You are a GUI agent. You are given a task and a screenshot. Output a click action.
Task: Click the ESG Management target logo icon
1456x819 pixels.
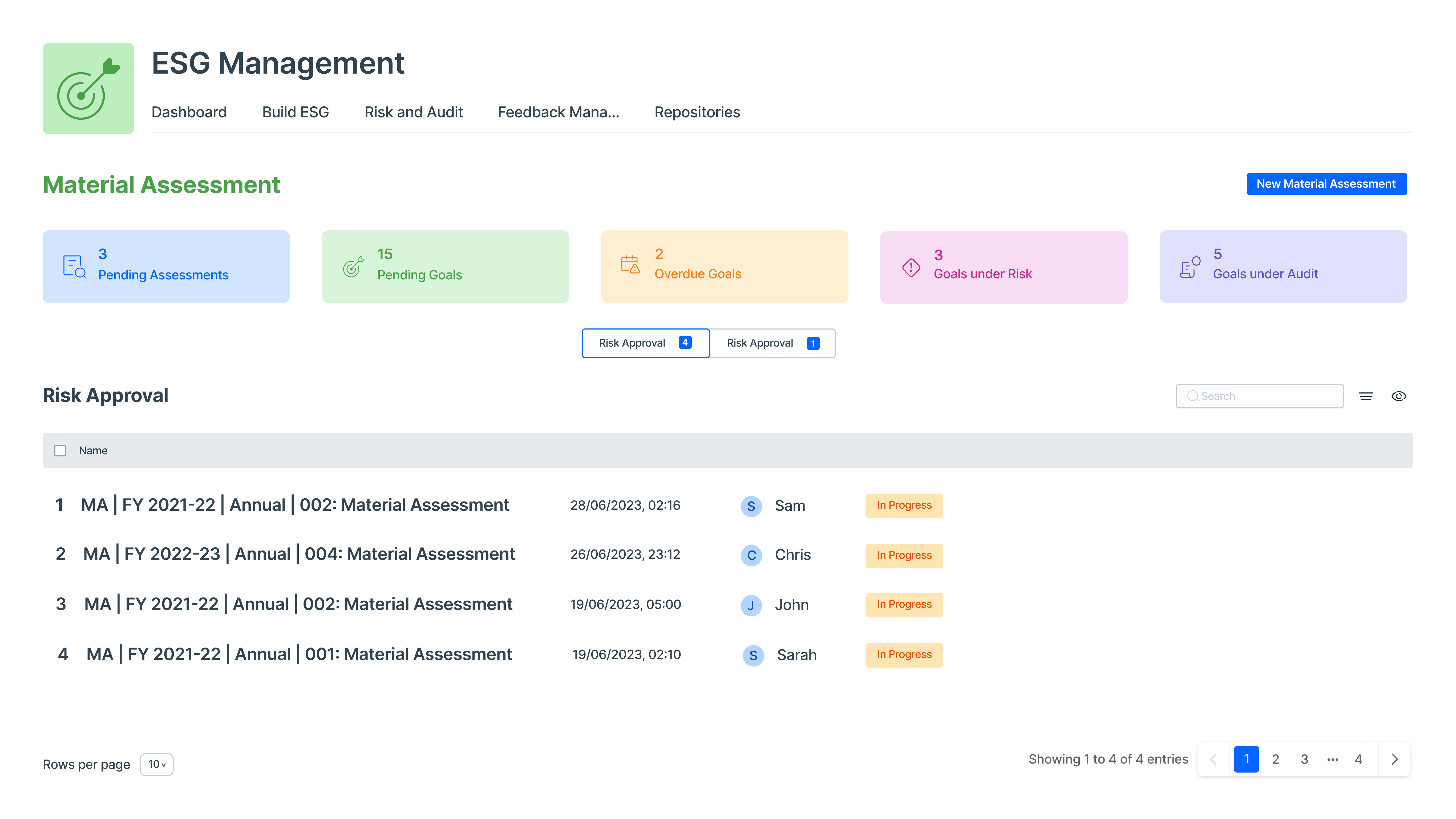click(x=88, y=88)
